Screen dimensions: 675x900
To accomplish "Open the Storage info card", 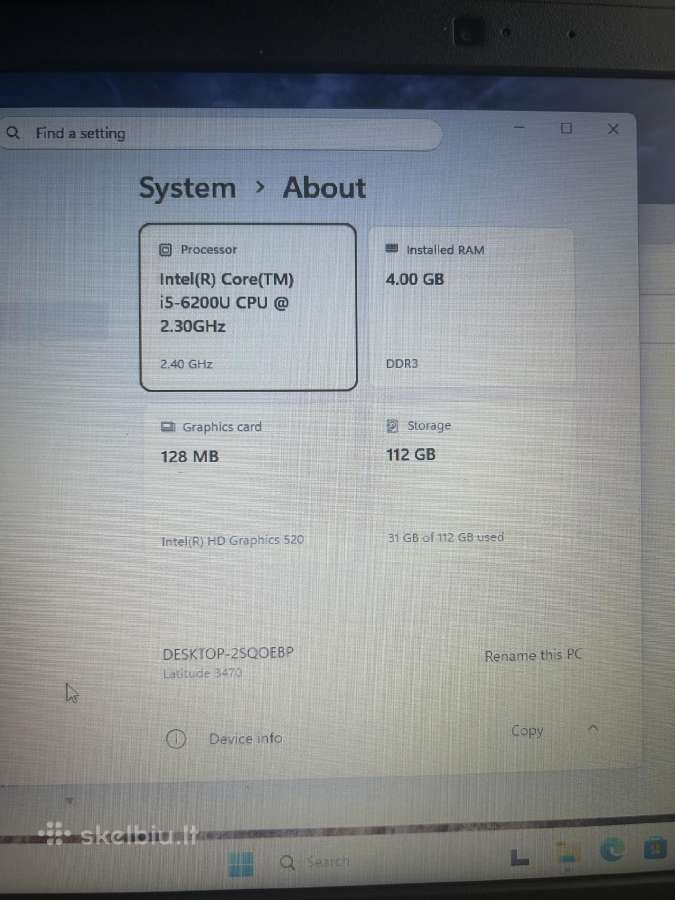I will (x=472, y=484).
